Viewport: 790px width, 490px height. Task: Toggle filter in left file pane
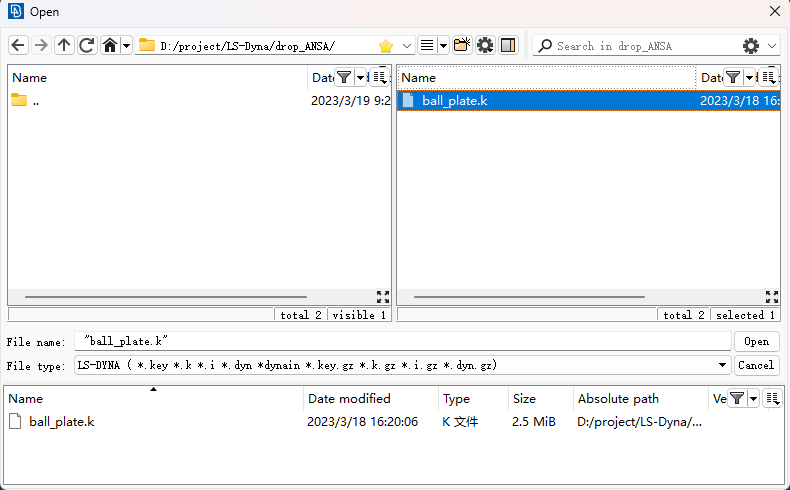344,77
